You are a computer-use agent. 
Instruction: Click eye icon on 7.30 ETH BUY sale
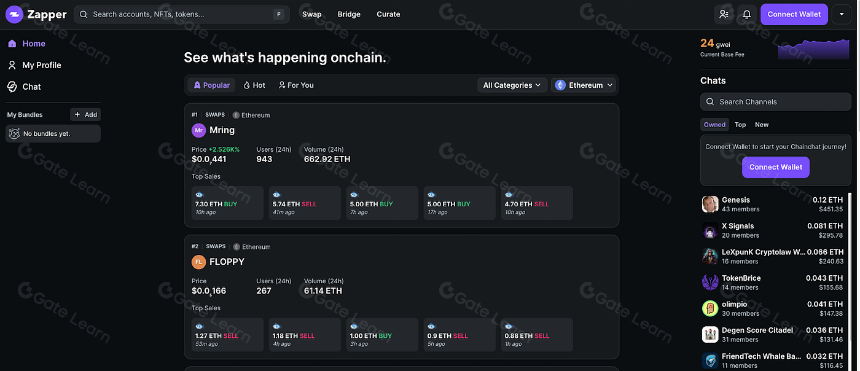(199, 195)
